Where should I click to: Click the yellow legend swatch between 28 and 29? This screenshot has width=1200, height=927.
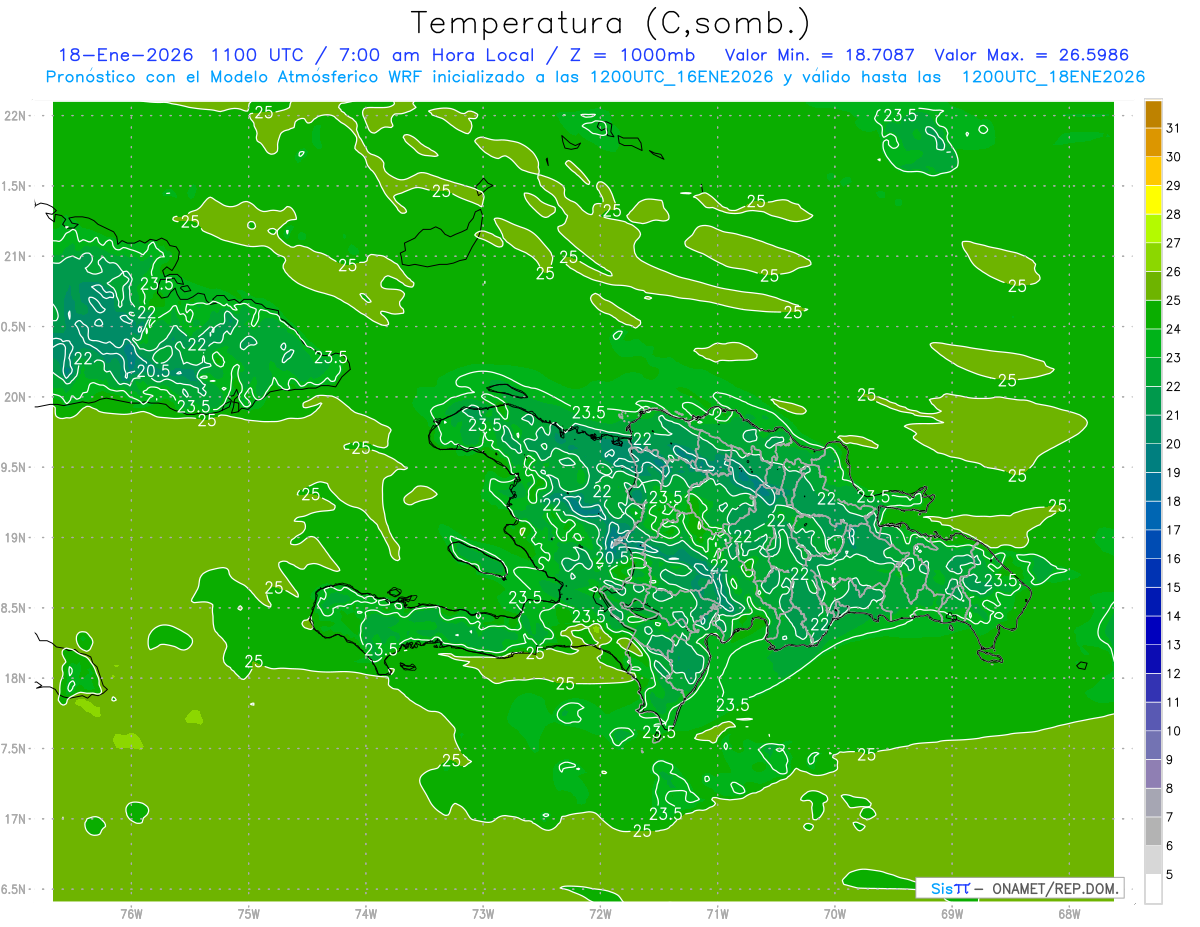point(1153,200)
